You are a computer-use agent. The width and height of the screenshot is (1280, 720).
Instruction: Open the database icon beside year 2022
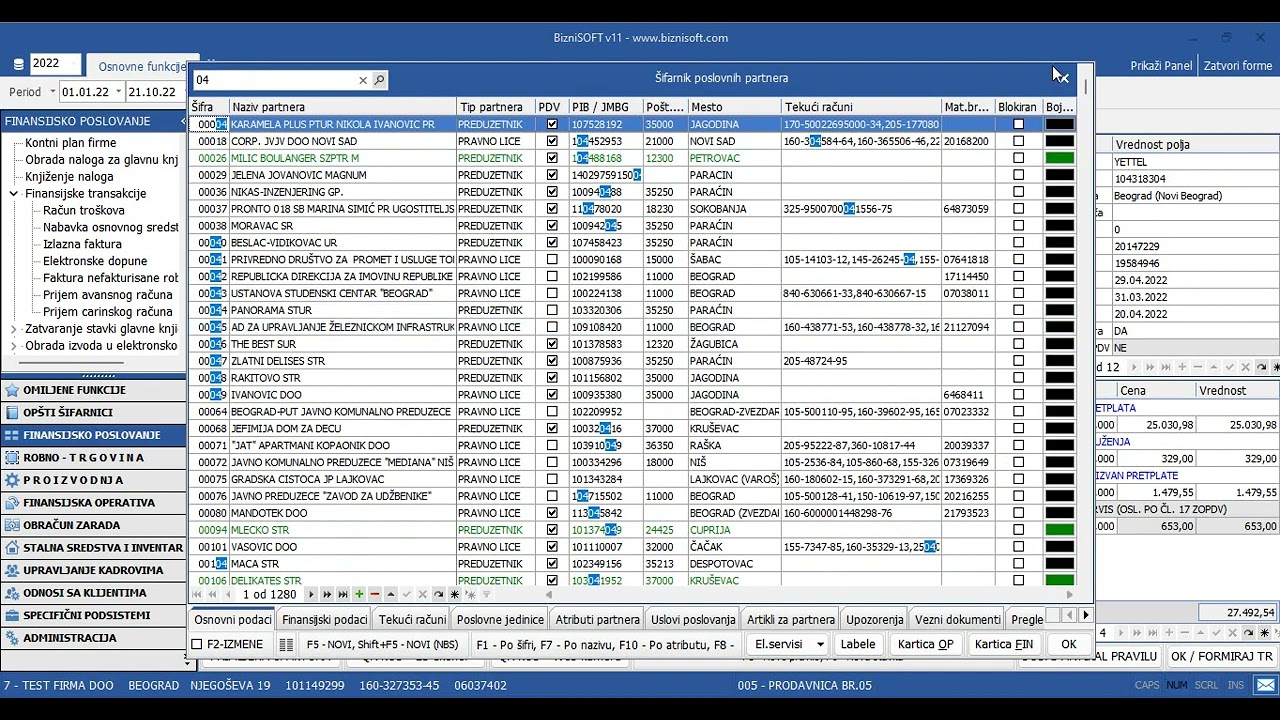point(18,64)
